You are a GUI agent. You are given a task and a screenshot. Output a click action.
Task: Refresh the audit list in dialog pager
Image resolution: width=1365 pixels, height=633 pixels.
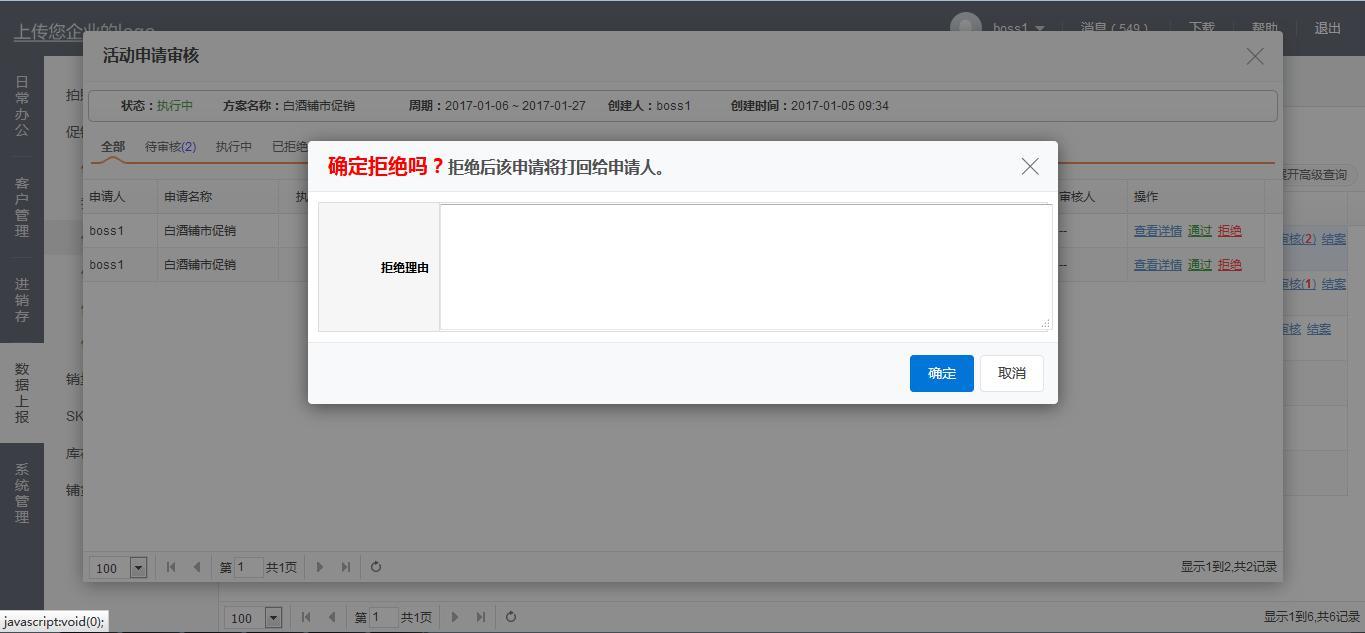click(x=376, y=567)
